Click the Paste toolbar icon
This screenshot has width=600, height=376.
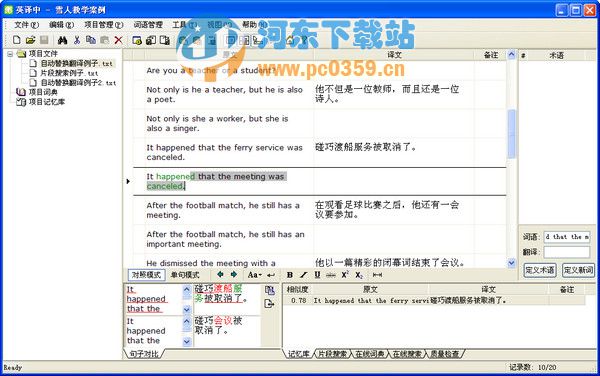(104, 40)
